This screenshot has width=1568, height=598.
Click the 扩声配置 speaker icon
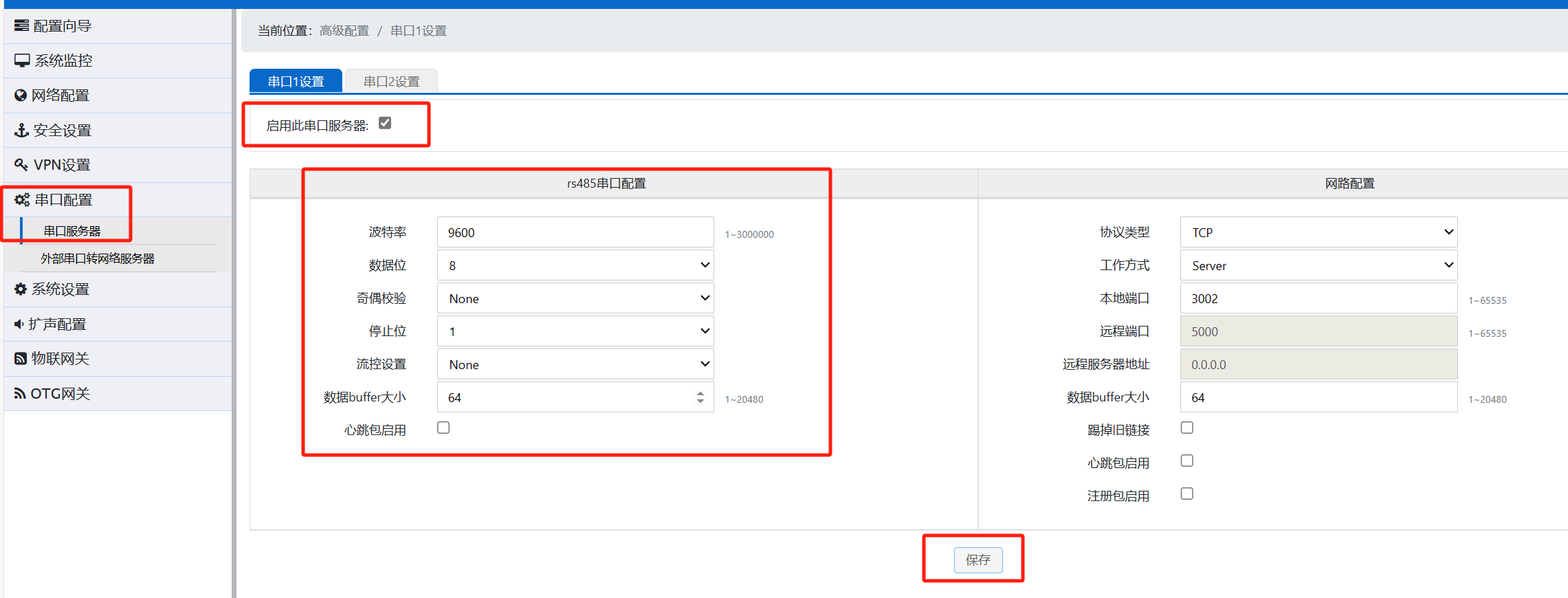[x=19, y=324]
